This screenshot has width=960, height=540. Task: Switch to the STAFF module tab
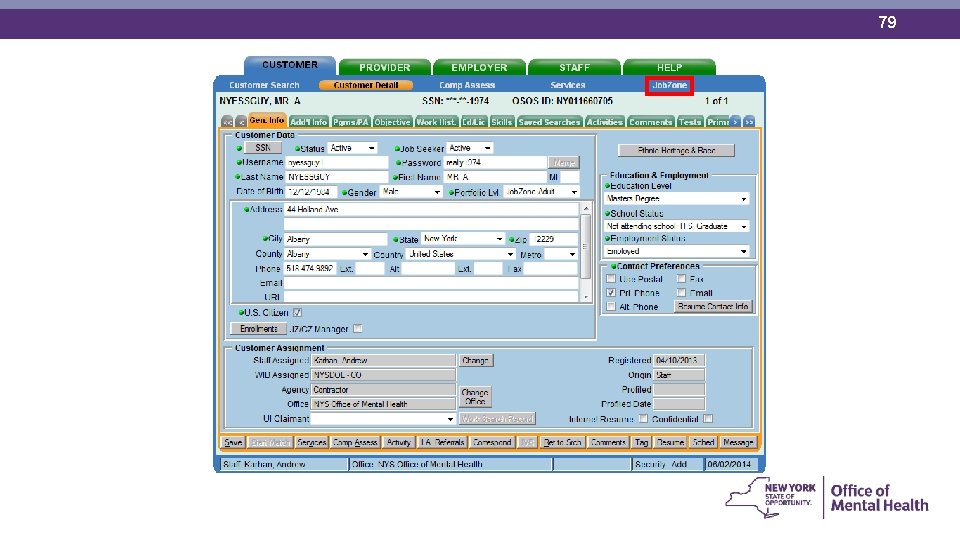574,67
